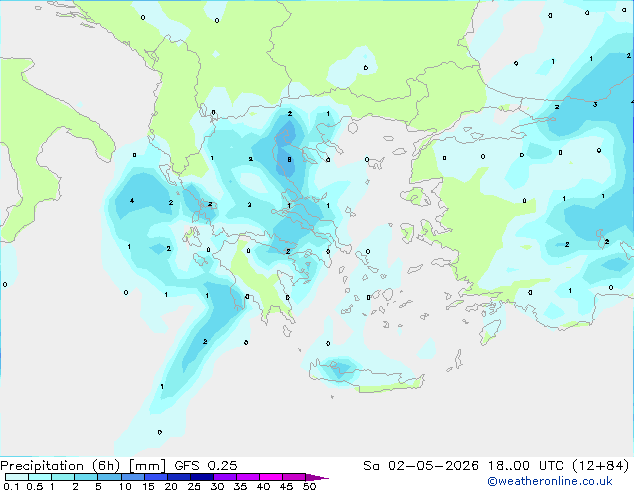Screen dimensions: 634x490
Task: Click the "25" legend scale label
Action: click(x=194, y=486)
